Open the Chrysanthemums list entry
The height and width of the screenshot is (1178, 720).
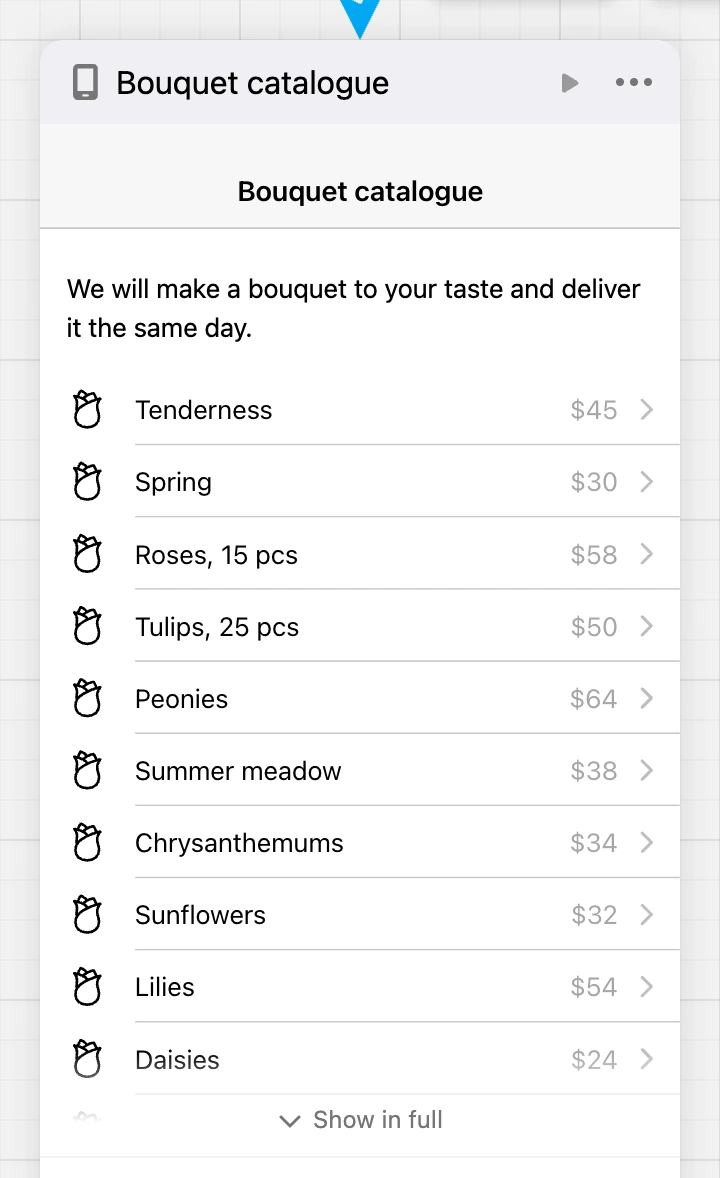(x=361, y=843)
